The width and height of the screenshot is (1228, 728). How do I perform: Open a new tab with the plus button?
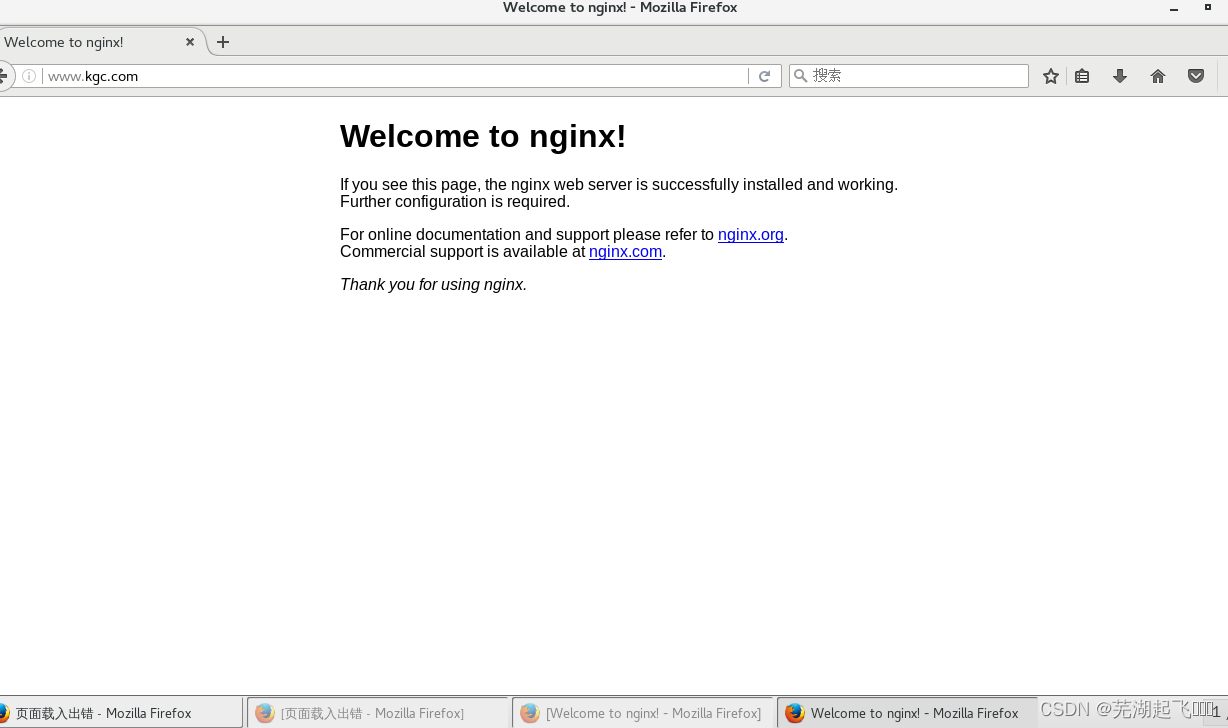(x=222, y=42)
